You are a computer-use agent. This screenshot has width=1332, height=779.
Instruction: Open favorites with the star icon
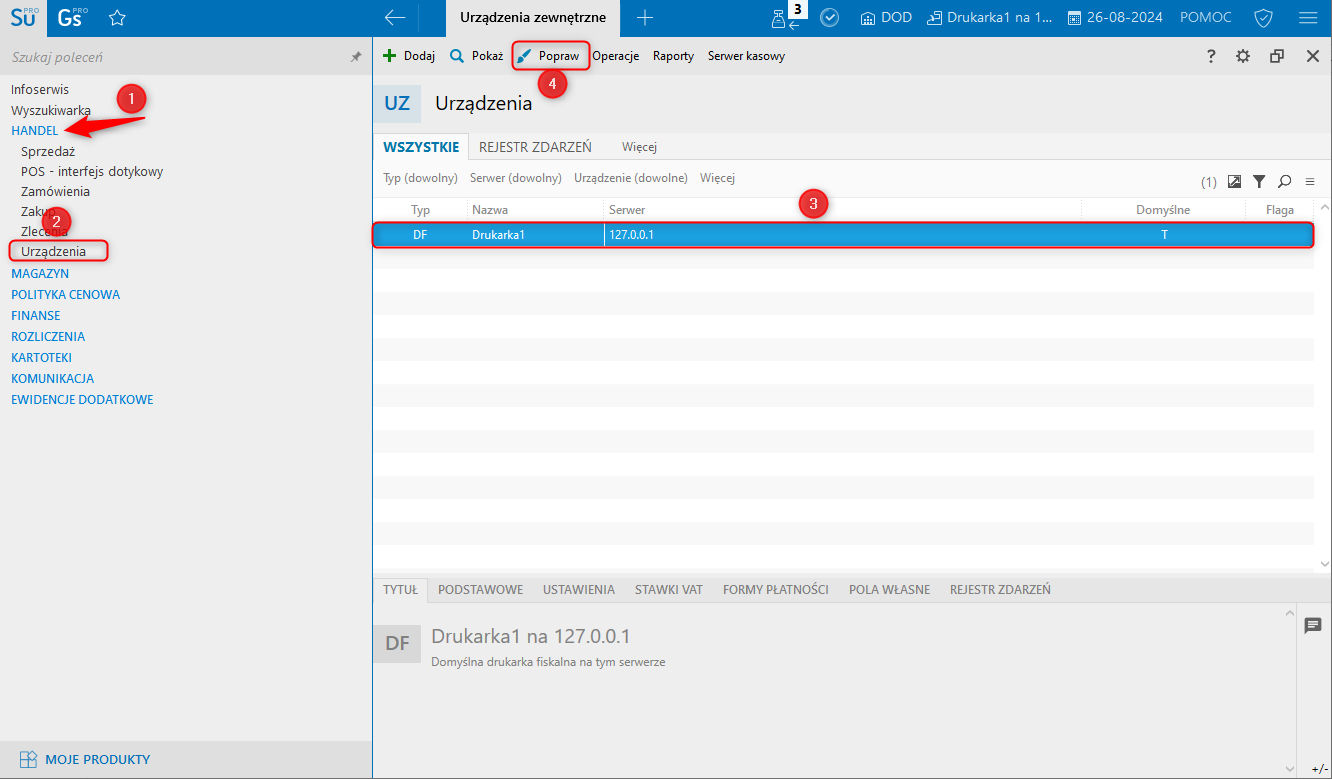pos(117,17)
